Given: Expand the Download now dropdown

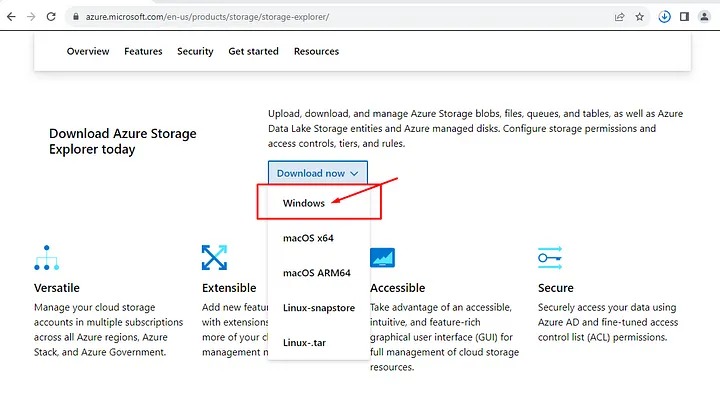Looking at the screenshot, I should 317,173.
